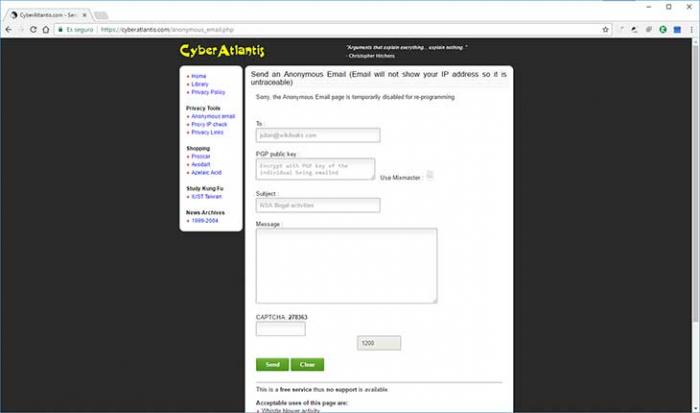Click the To email input field
Viewport: 700px width, 413px height.
(x=318, y=135)
